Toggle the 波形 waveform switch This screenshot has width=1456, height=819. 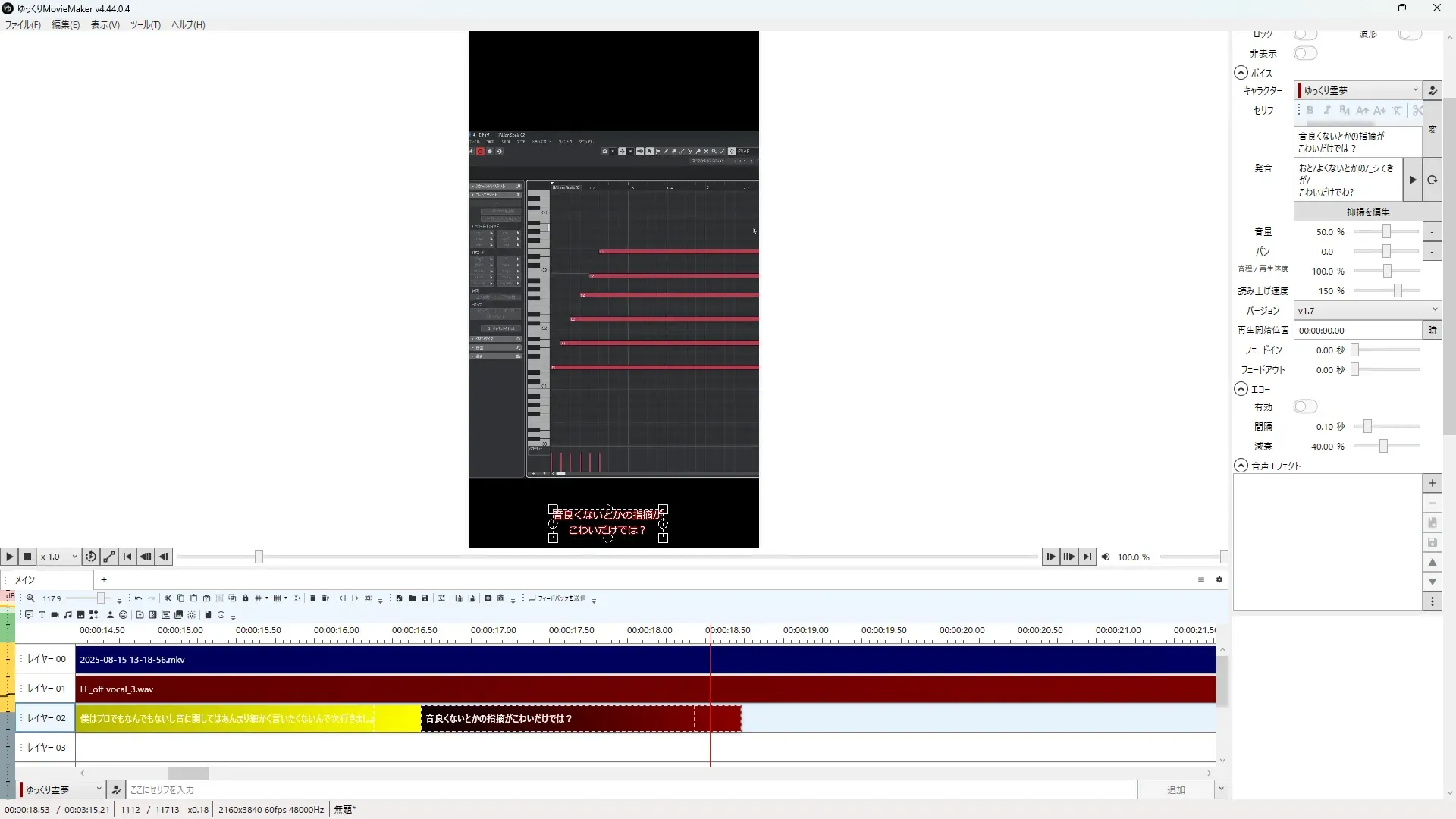pyautogui.click(x=1409, y=34)
